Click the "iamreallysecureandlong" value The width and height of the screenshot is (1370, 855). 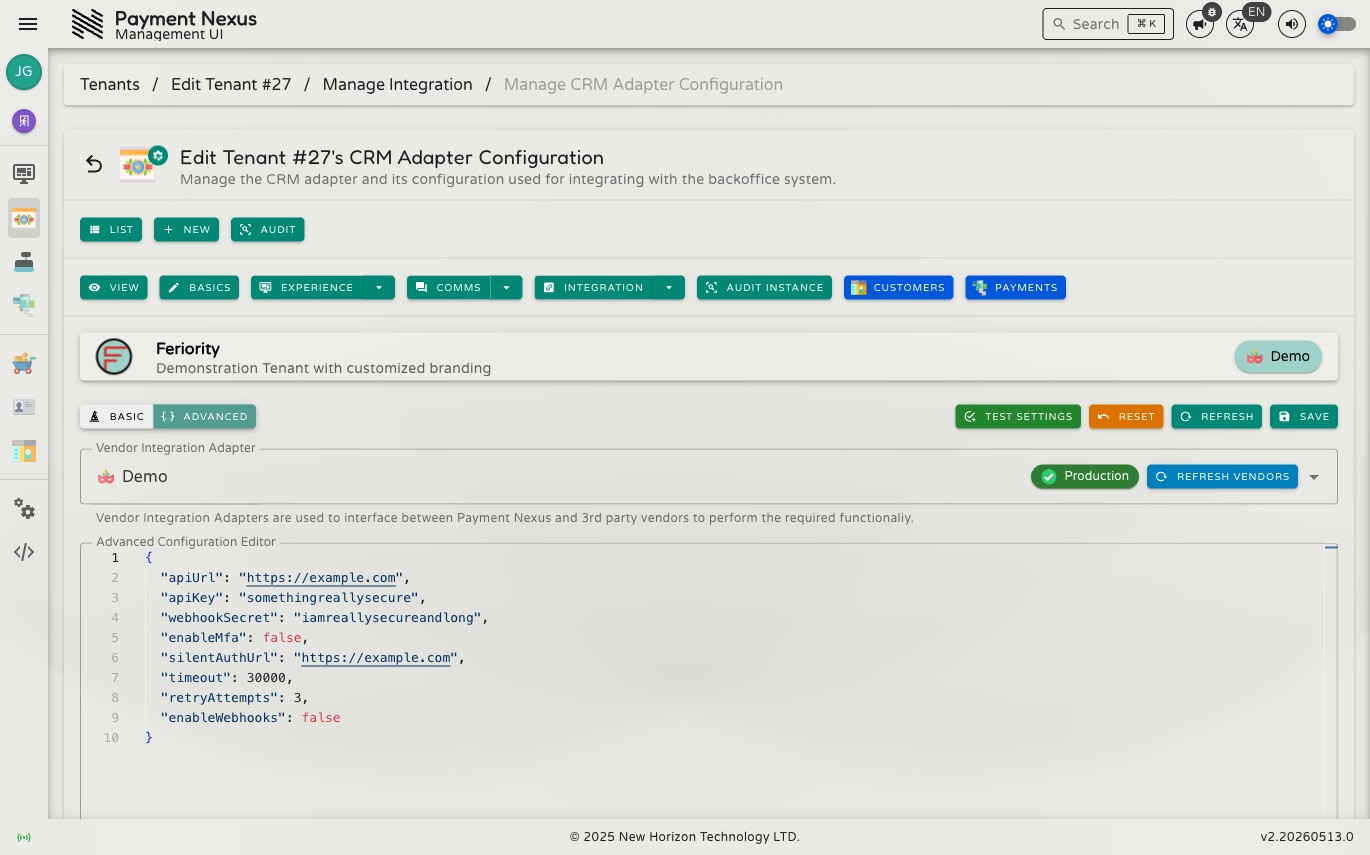pyautogui.click(x=387, y=618)
